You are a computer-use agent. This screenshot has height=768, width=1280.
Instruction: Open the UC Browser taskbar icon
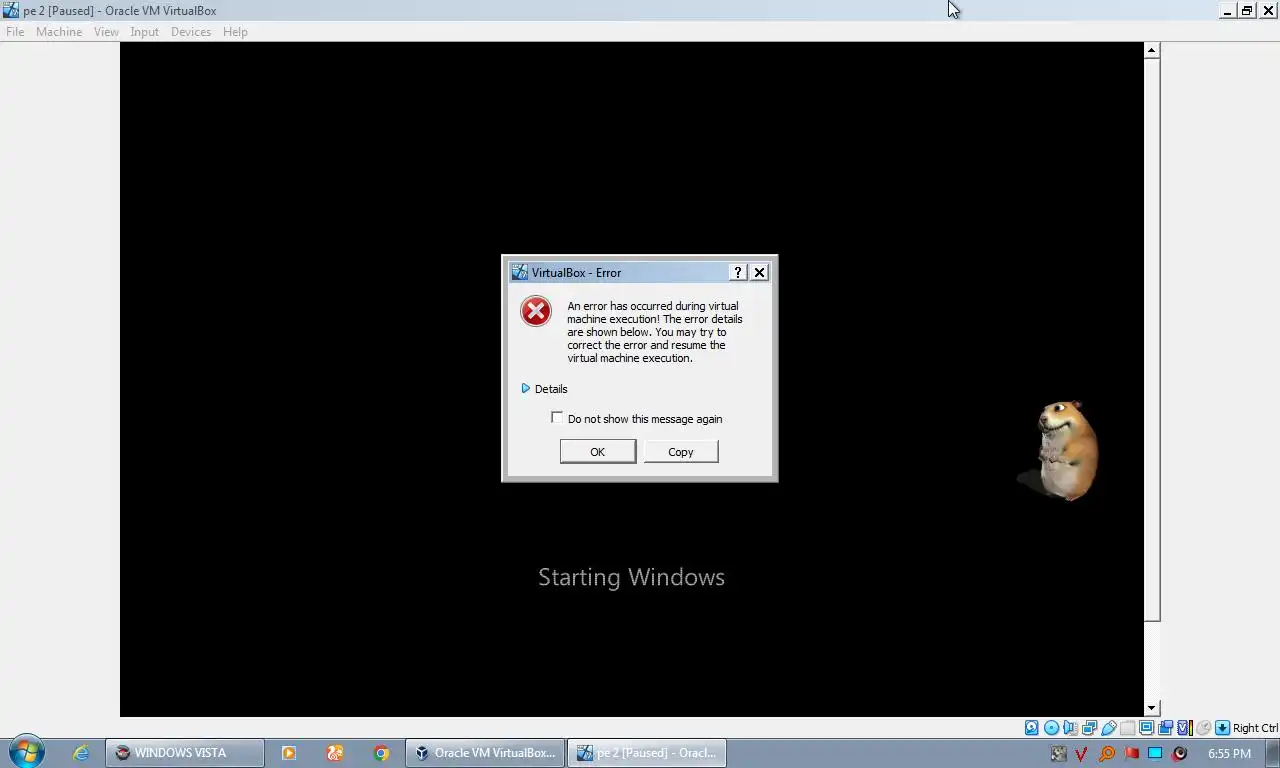[335, 753]
